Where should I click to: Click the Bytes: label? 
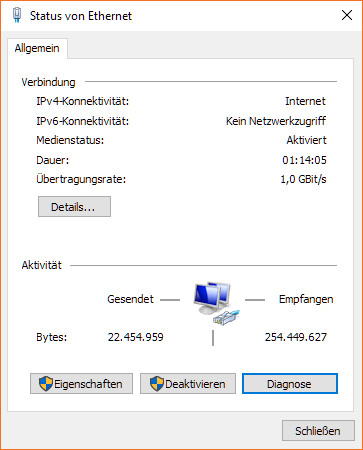pos(52,337)
